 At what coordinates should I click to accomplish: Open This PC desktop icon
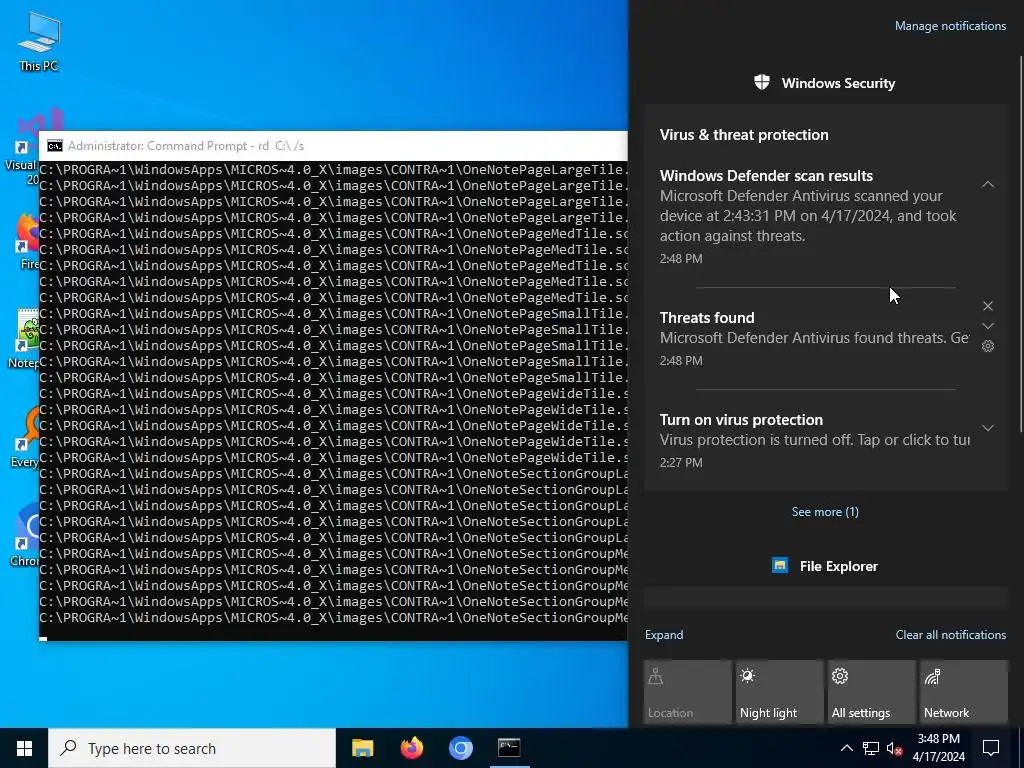(x=39, y=41)
